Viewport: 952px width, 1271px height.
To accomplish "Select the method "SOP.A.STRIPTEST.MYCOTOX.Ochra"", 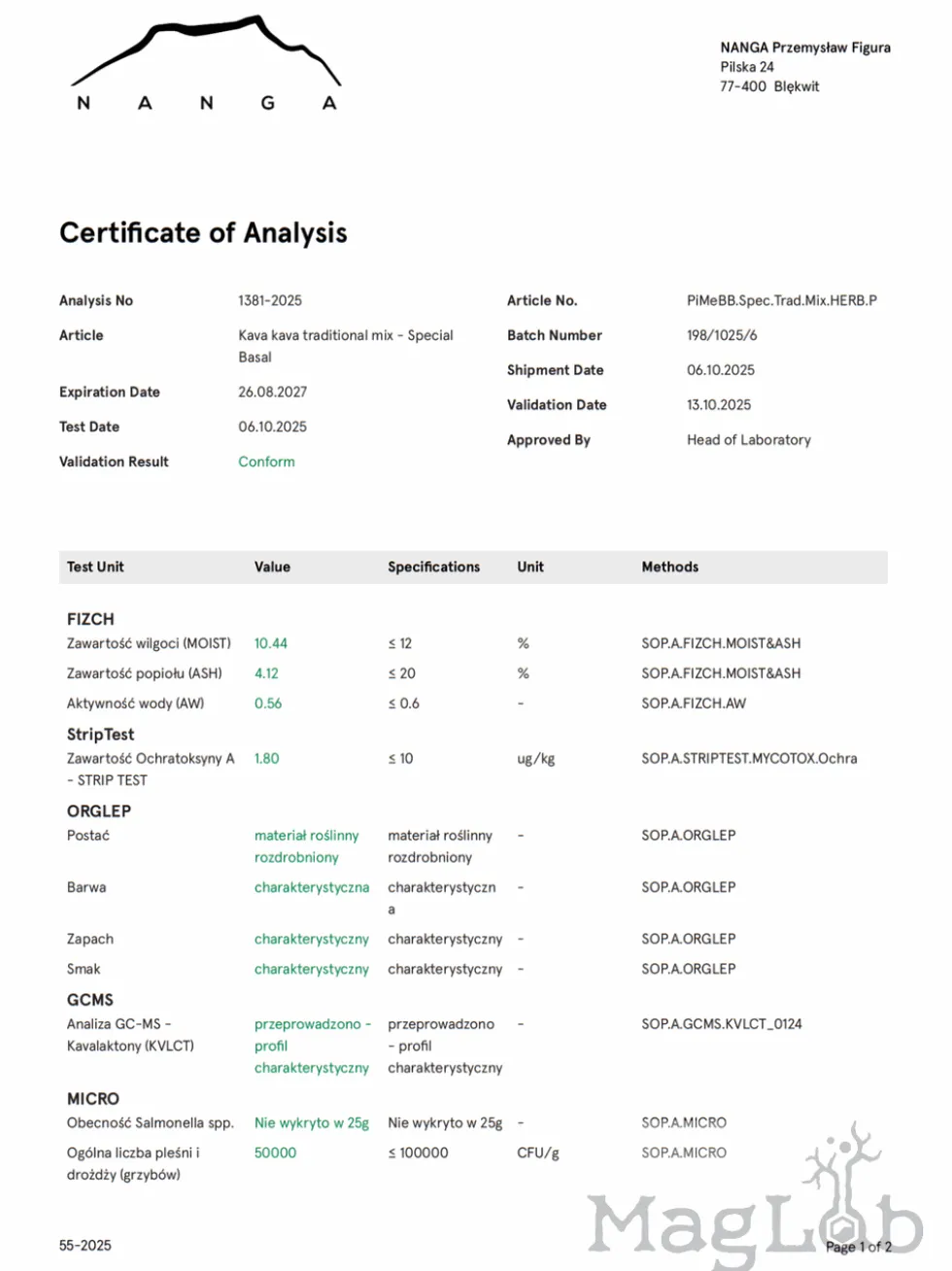I will coord(749,759).
